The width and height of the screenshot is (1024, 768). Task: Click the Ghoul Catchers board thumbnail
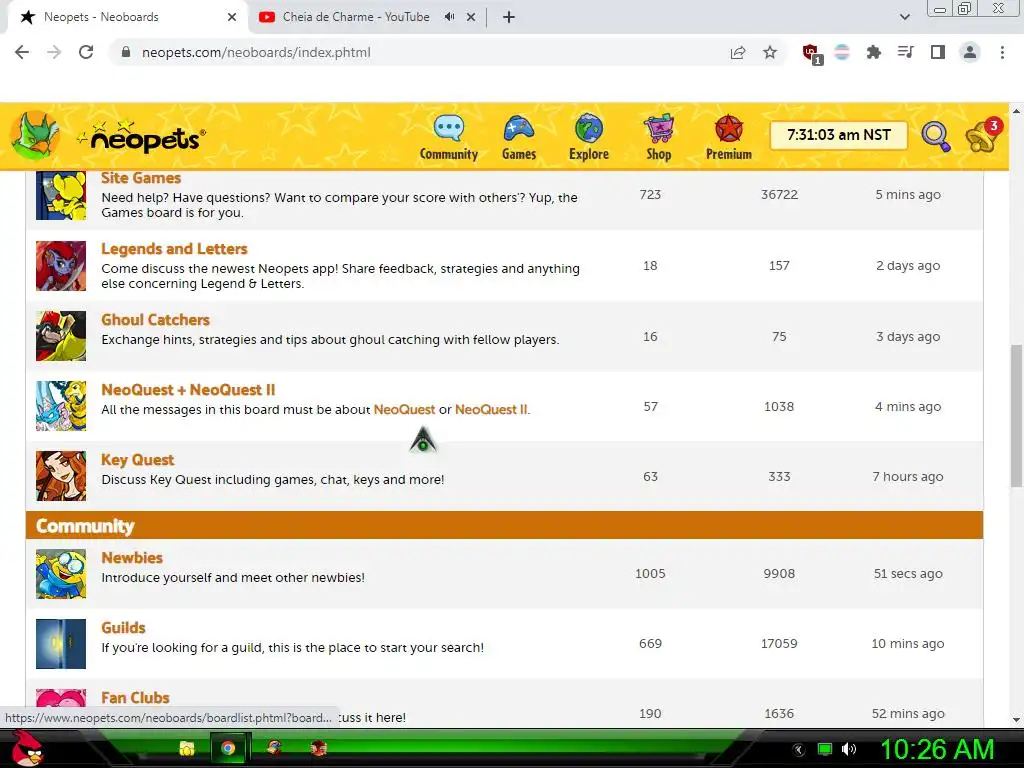tap(61, 336)
